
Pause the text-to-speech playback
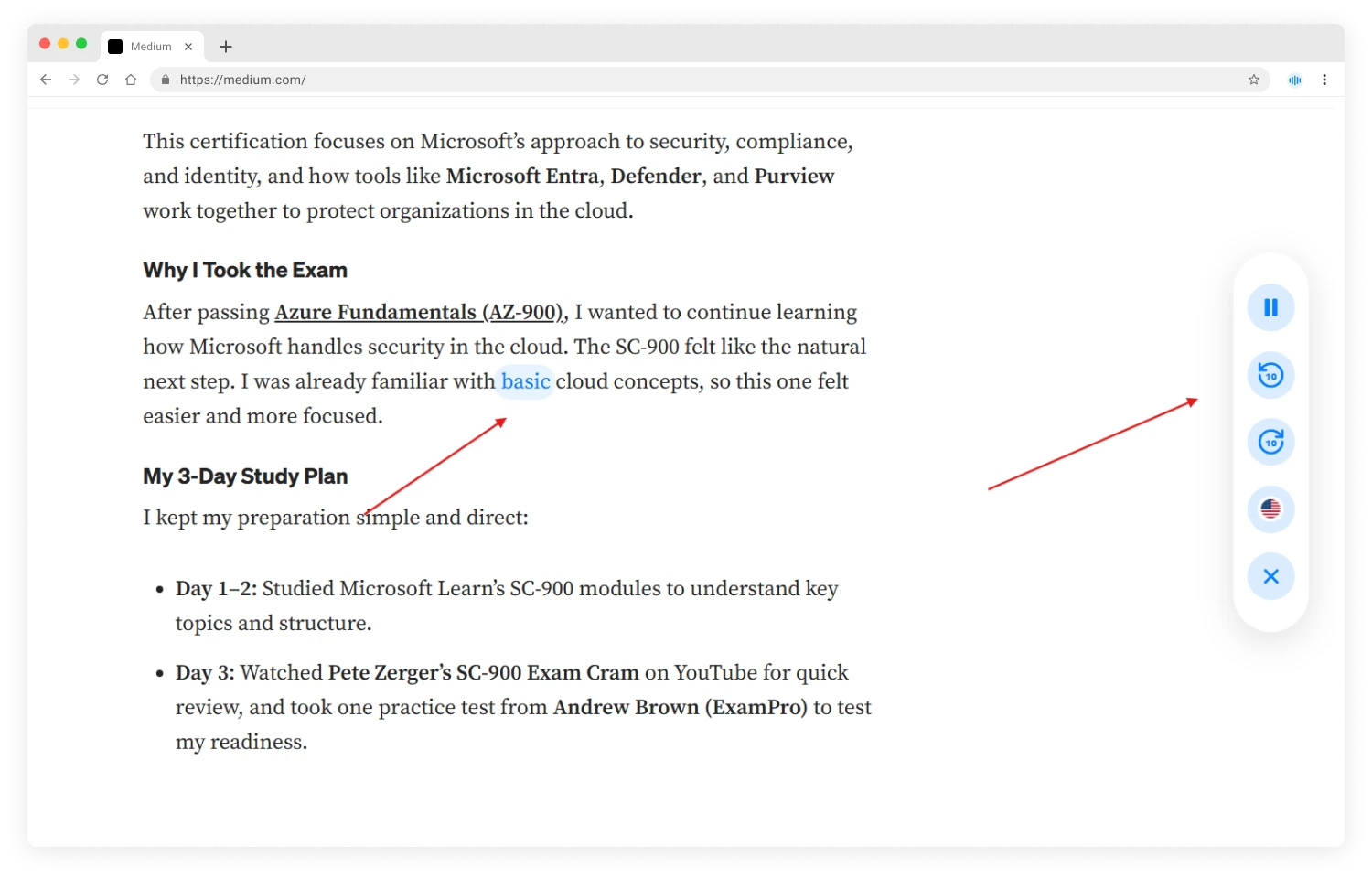coord(1270,307)
